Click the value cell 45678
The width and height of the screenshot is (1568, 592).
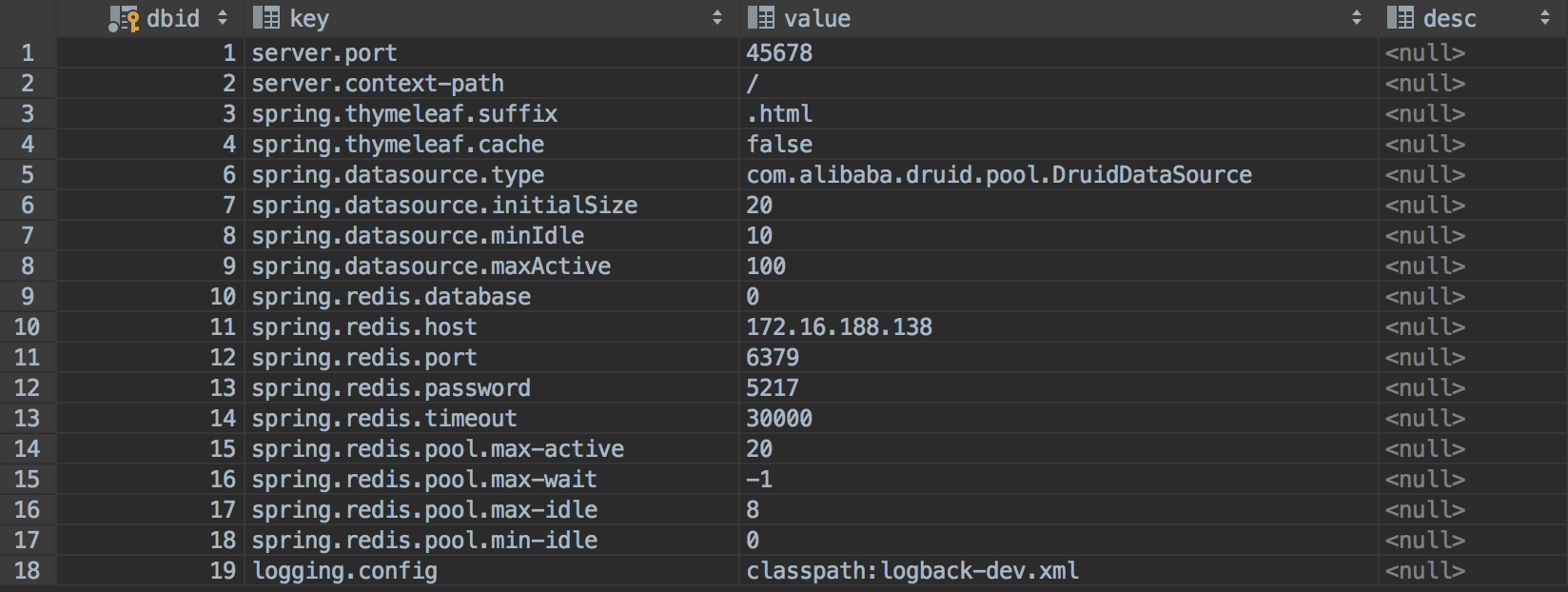coord(779,53)
